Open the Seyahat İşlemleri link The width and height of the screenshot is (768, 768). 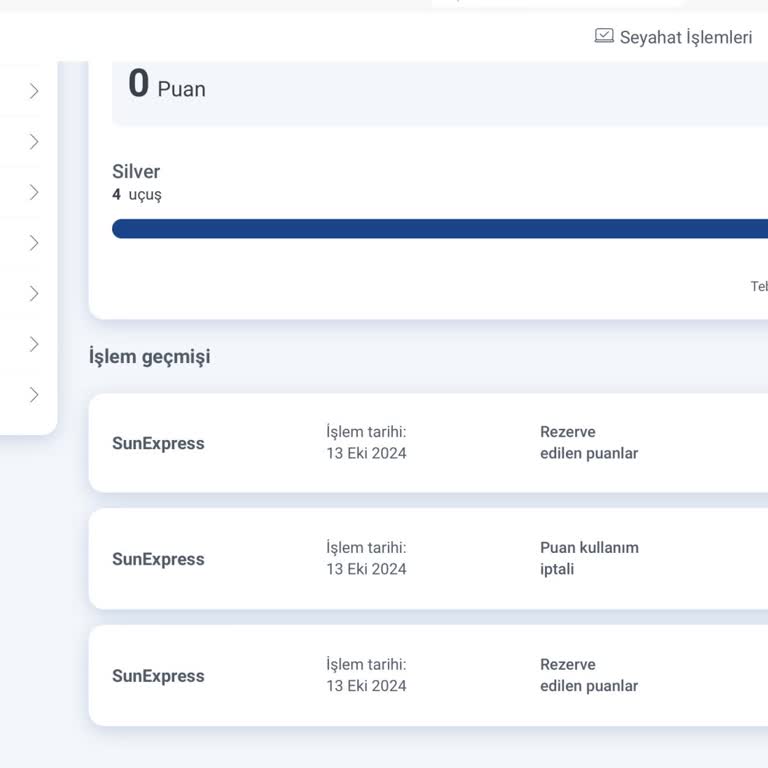[x=685, y=38]
